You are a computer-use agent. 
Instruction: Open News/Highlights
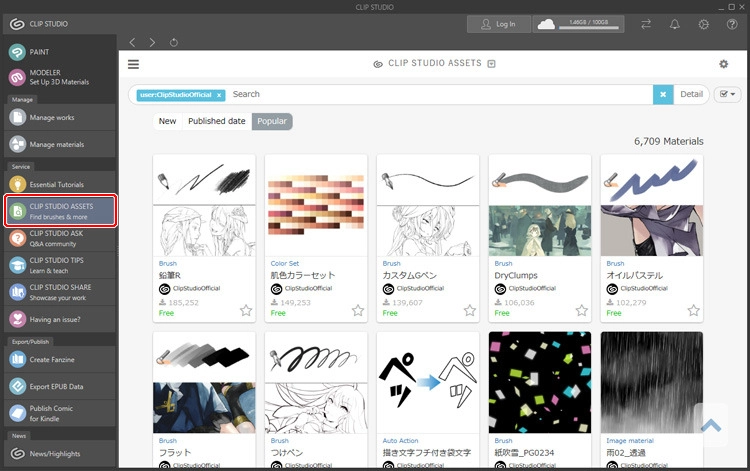point(59,453)
